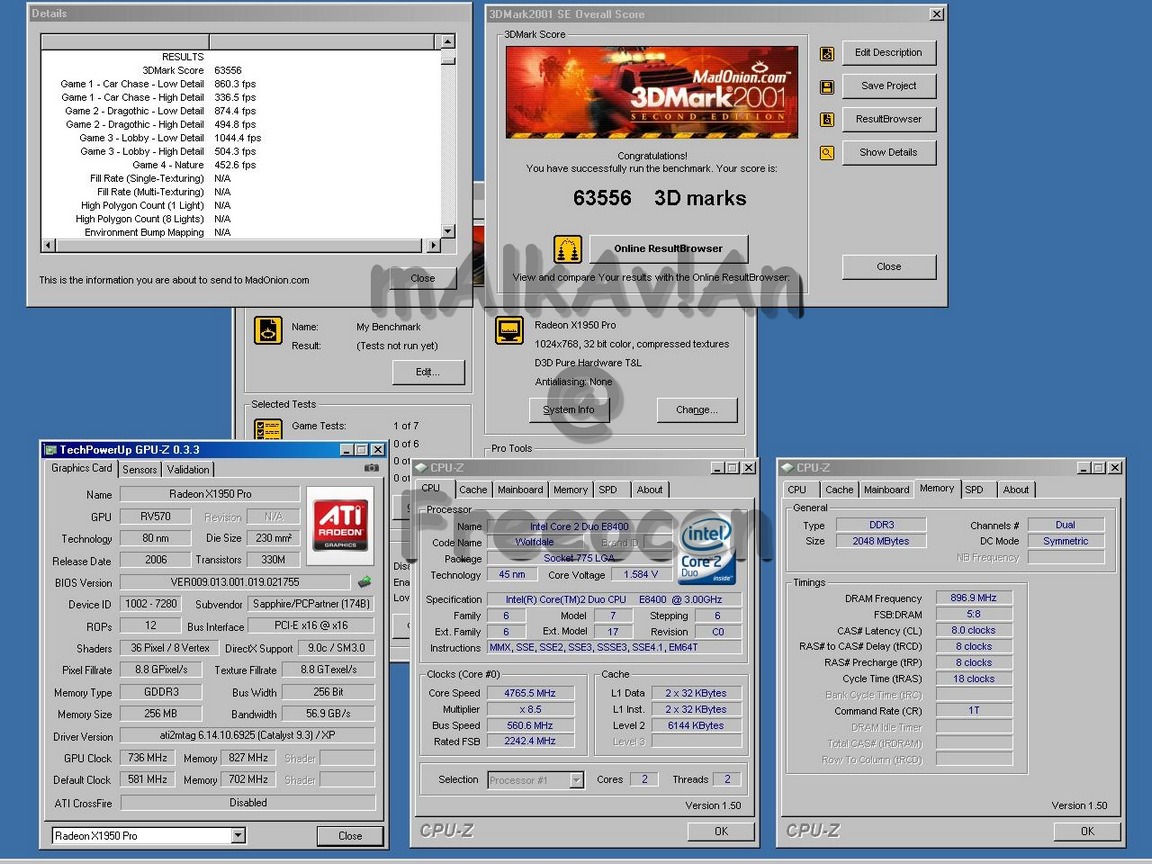This screenshot has width=1152, height=864.
Task: Click the Edit Description button
Action: point(888,53)
